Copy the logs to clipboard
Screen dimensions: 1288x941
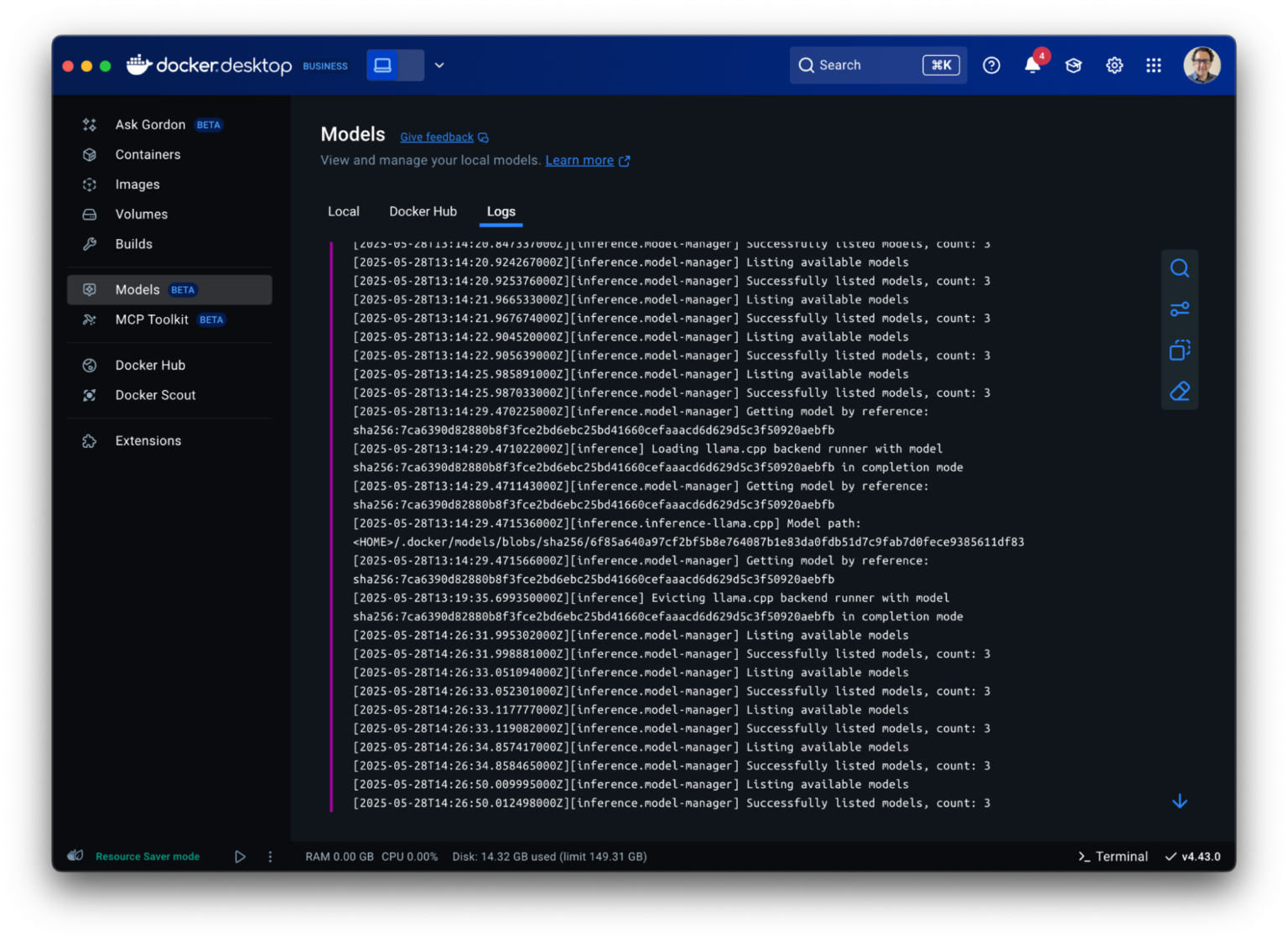pos(1179,350)
